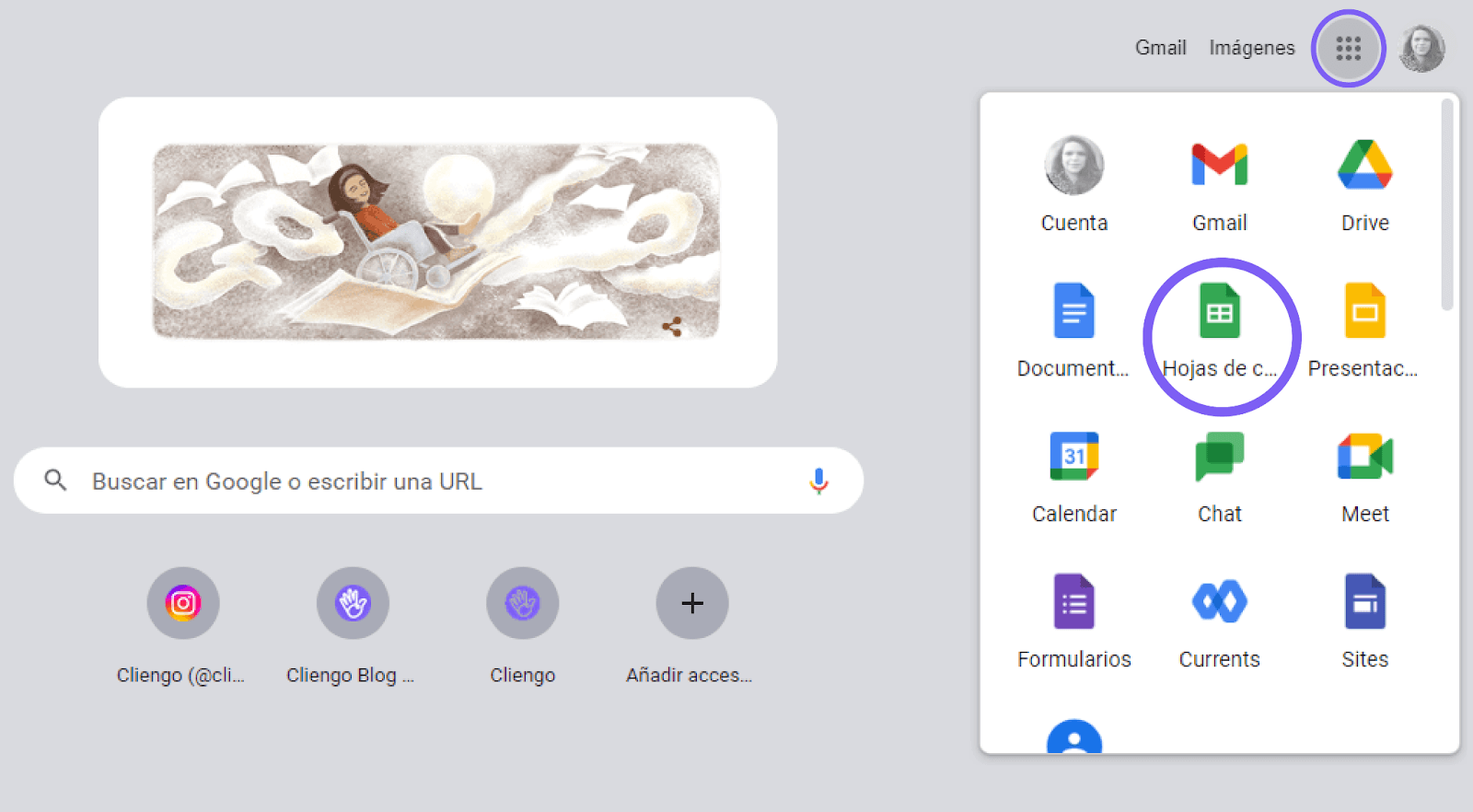
Task: Click the search magnifier icon
Action: click(x=55, y=480)
